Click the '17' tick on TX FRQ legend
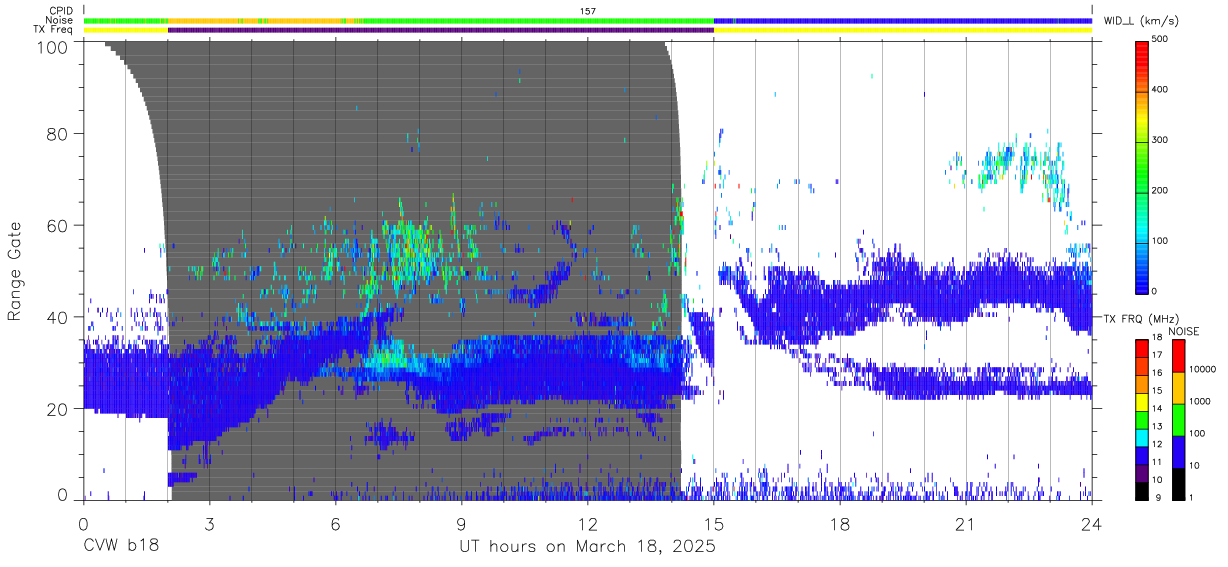 pyautogui.click(x=1157, y=355)
